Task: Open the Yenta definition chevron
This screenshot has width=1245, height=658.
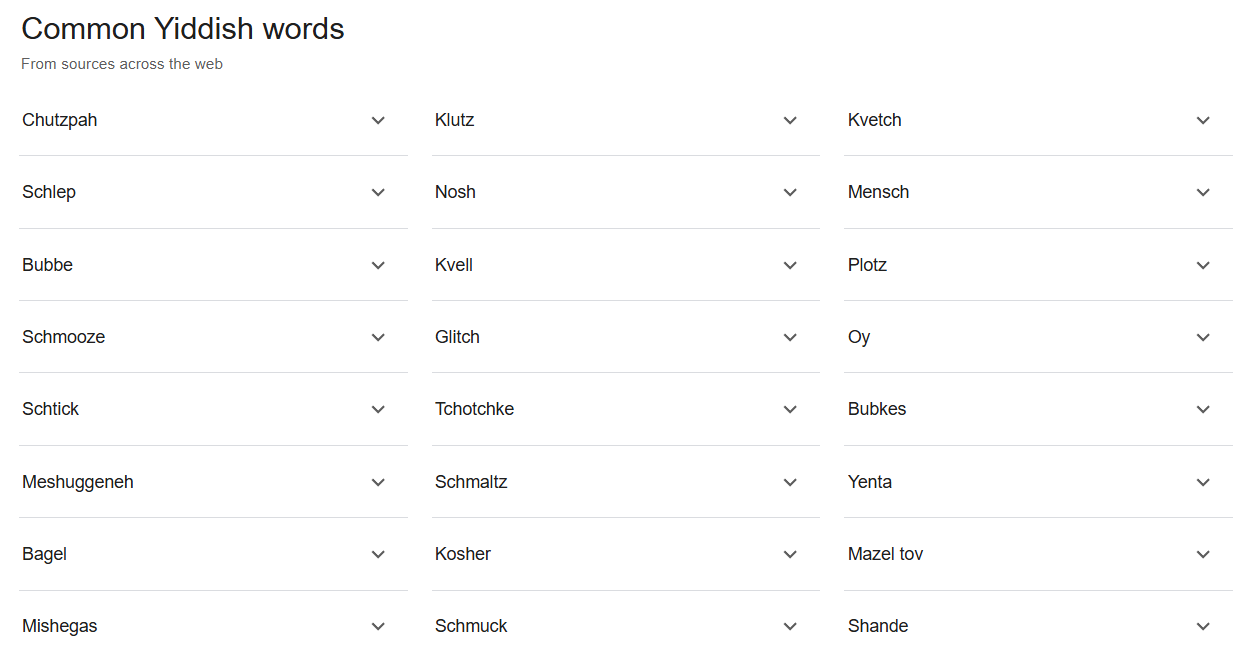Action: 1203,482
